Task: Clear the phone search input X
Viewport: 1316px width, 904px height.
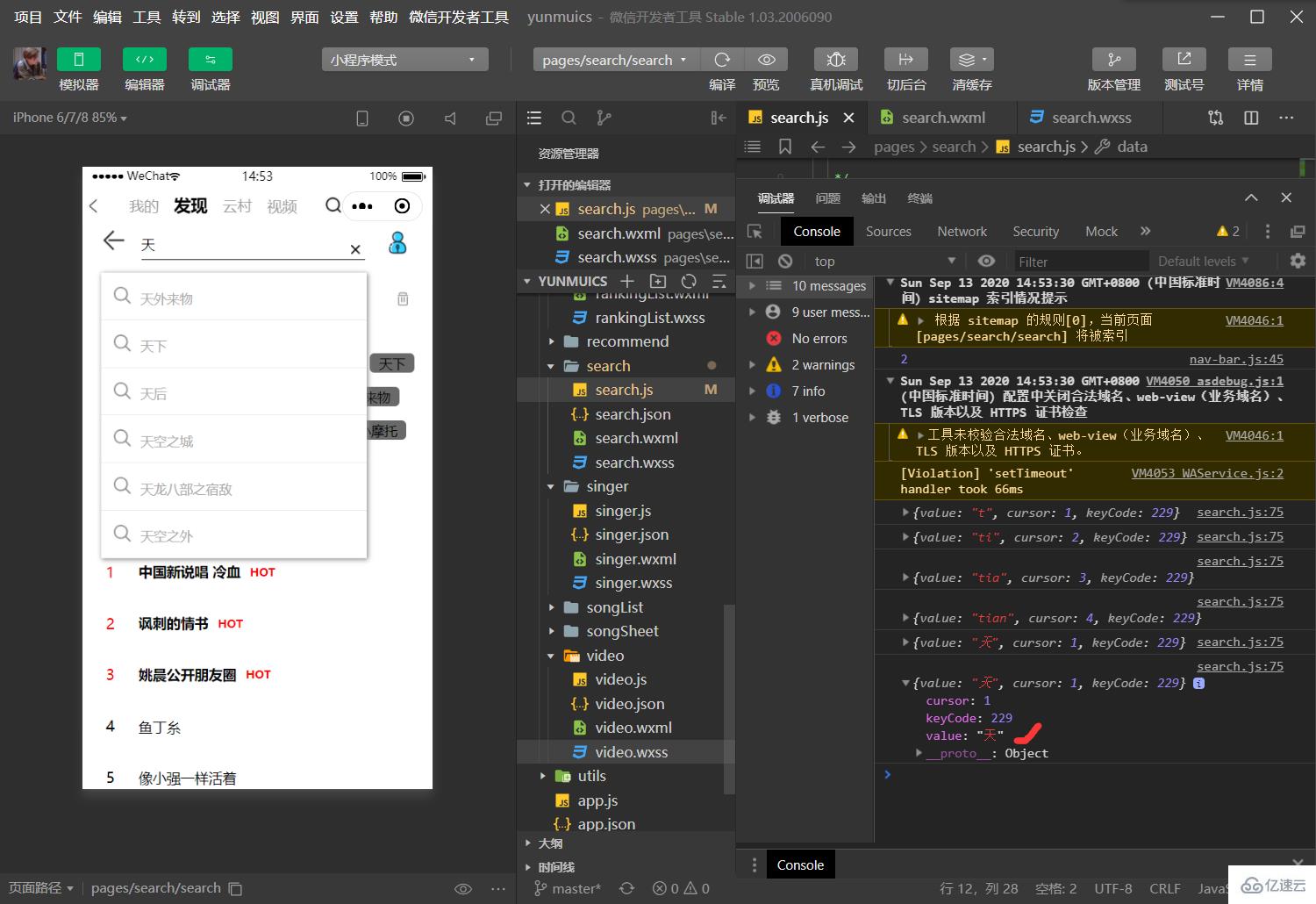Action: pyautogui.click(x=355, y=249)
